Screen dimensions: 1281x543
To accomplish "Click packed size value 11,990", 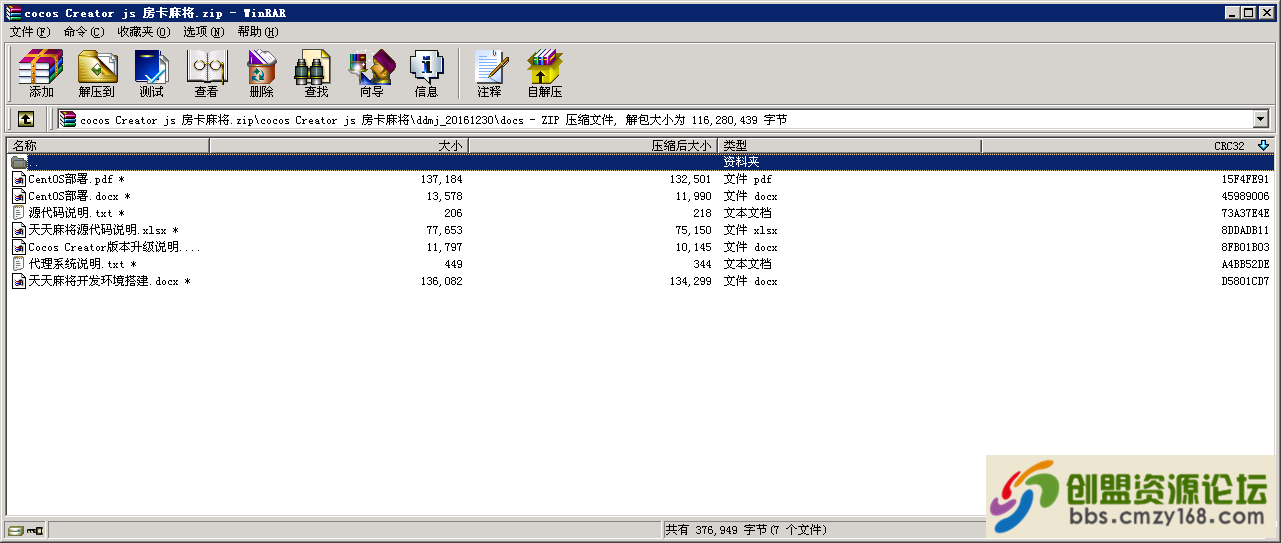I will click(x=693, y=196).
